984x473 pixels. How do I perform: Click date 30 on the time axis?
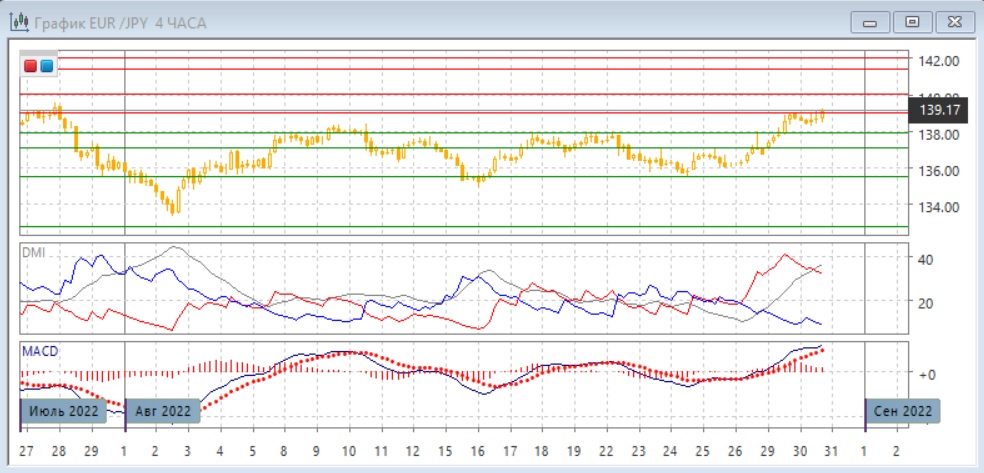coord(800,451)
